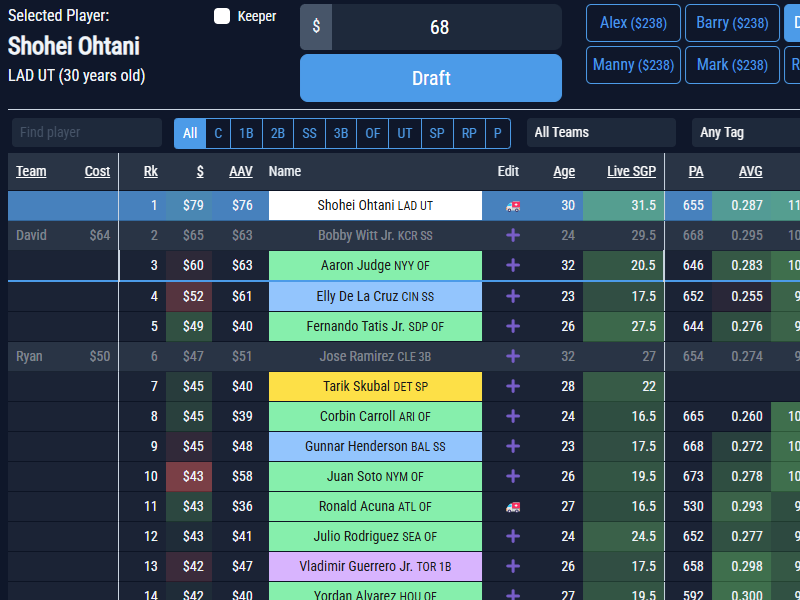The image size is (800, 600).
Task: Filter players by 2B position
Action: click(x=278, y=134)
